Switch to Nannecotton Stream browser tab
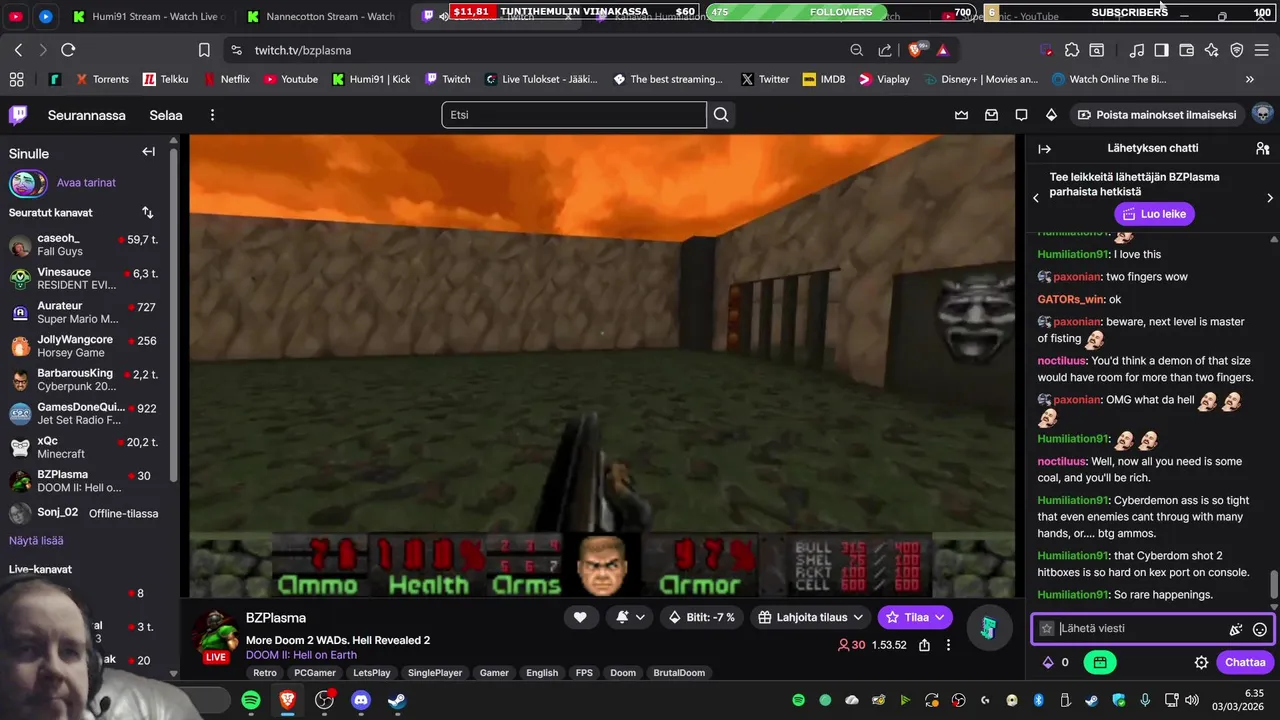This screenshot has height=720, width=1280. coord(321,16)
